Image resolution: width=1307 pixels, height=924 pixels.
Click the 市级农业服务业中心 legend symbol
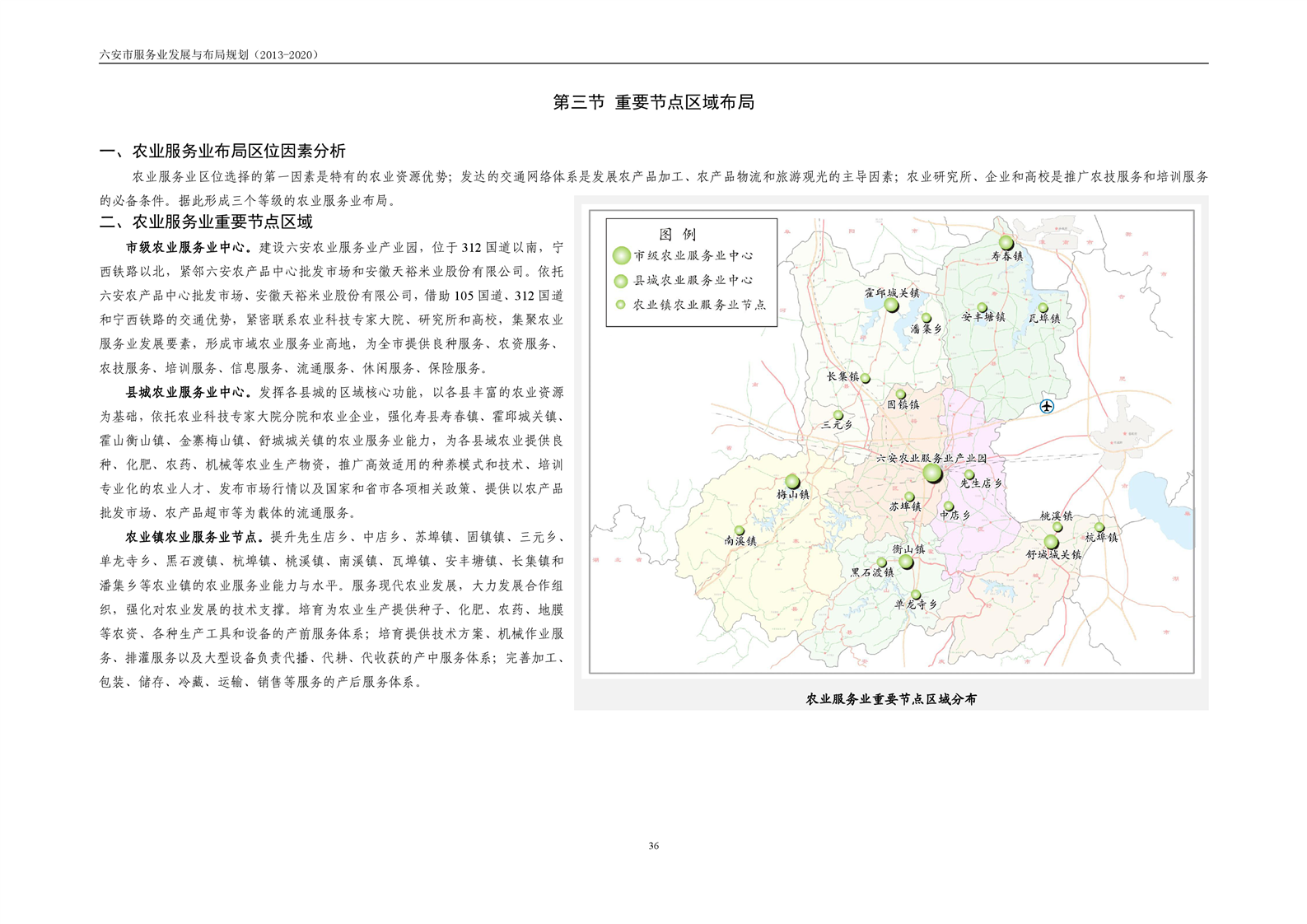[x=622, y=256]
